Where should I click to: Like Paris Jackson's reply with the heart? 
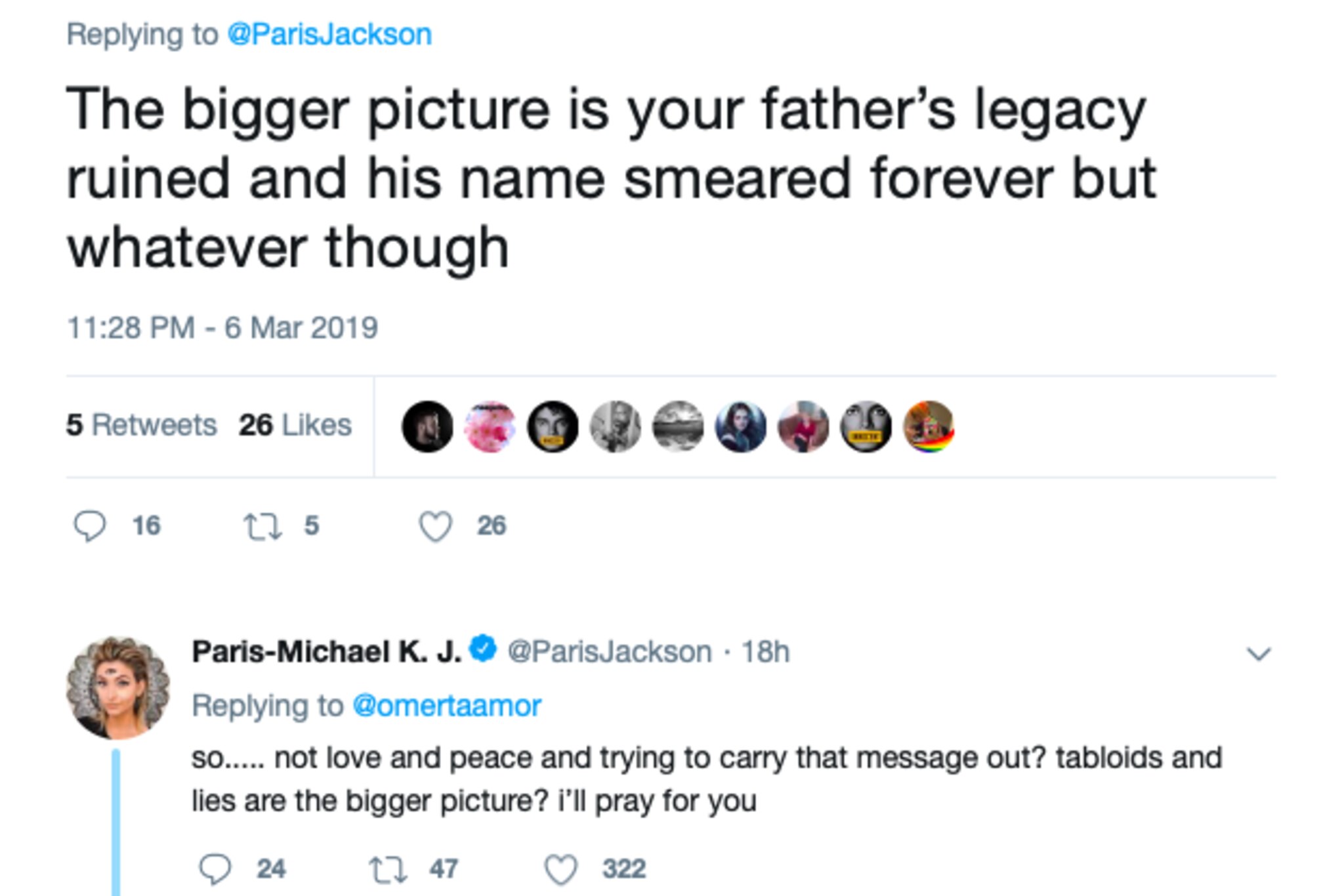(561, 869)
